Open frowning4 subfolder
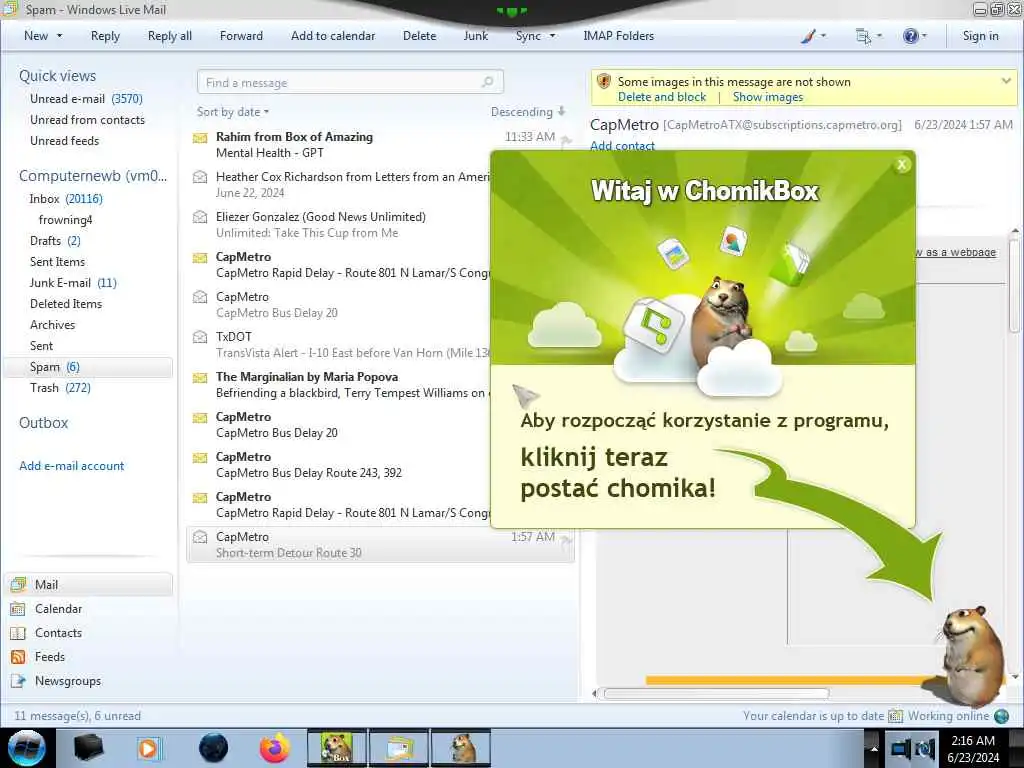This screenshot has width=1024, height=768. (x=65, y=220)
